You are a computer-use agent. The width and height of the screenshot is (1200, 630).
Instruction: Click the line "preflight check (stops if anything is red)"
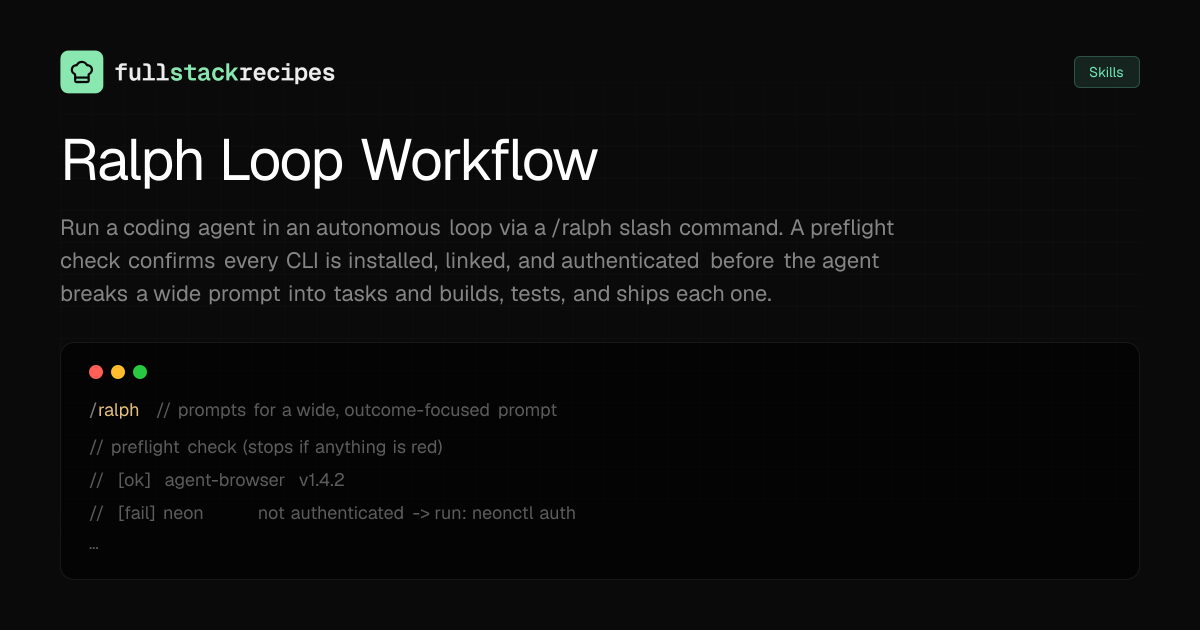(x=266, y=447)
